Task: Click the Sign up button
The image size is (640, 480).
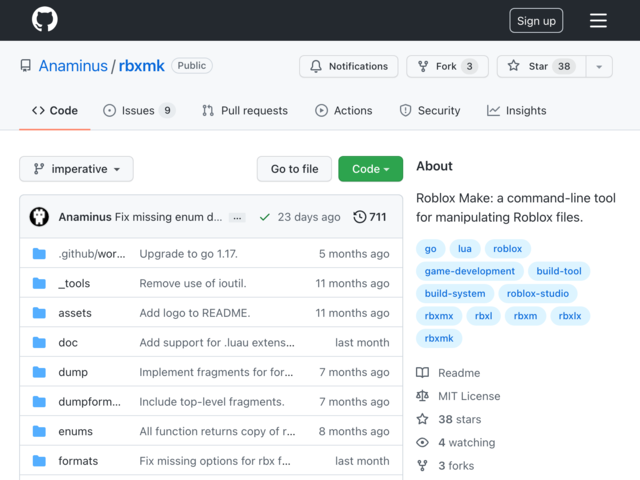Action: tap(536, 20)
